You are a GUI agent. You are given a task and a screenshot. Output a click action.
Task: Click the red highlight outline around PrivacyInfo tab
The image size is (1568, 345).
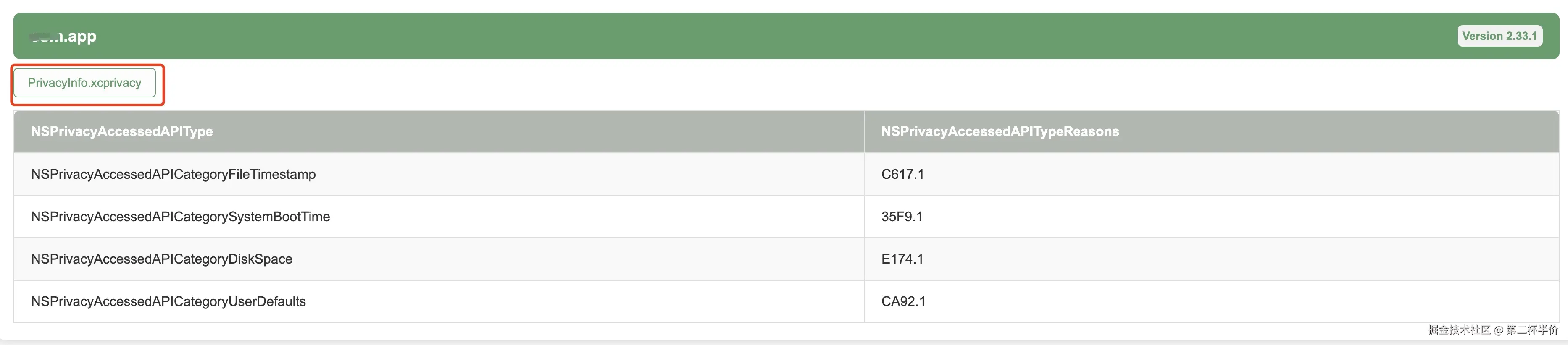(163, 85)
